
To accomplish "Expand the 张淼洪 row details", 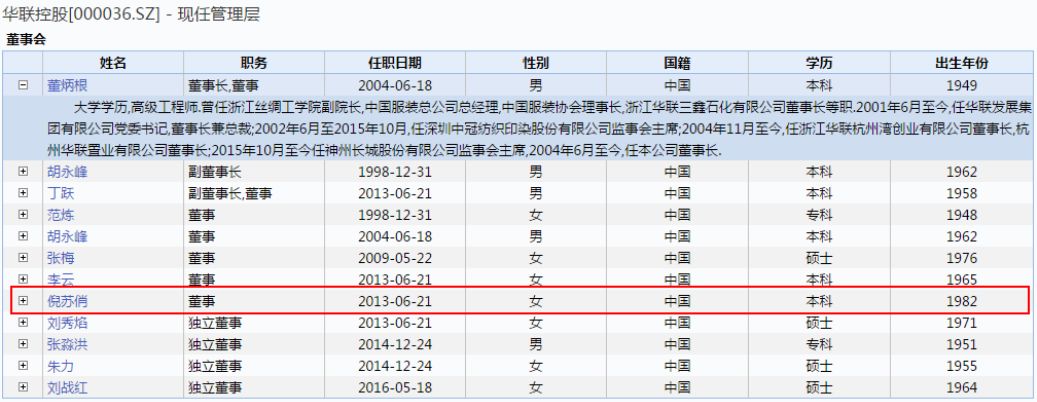I will (23, 344).
